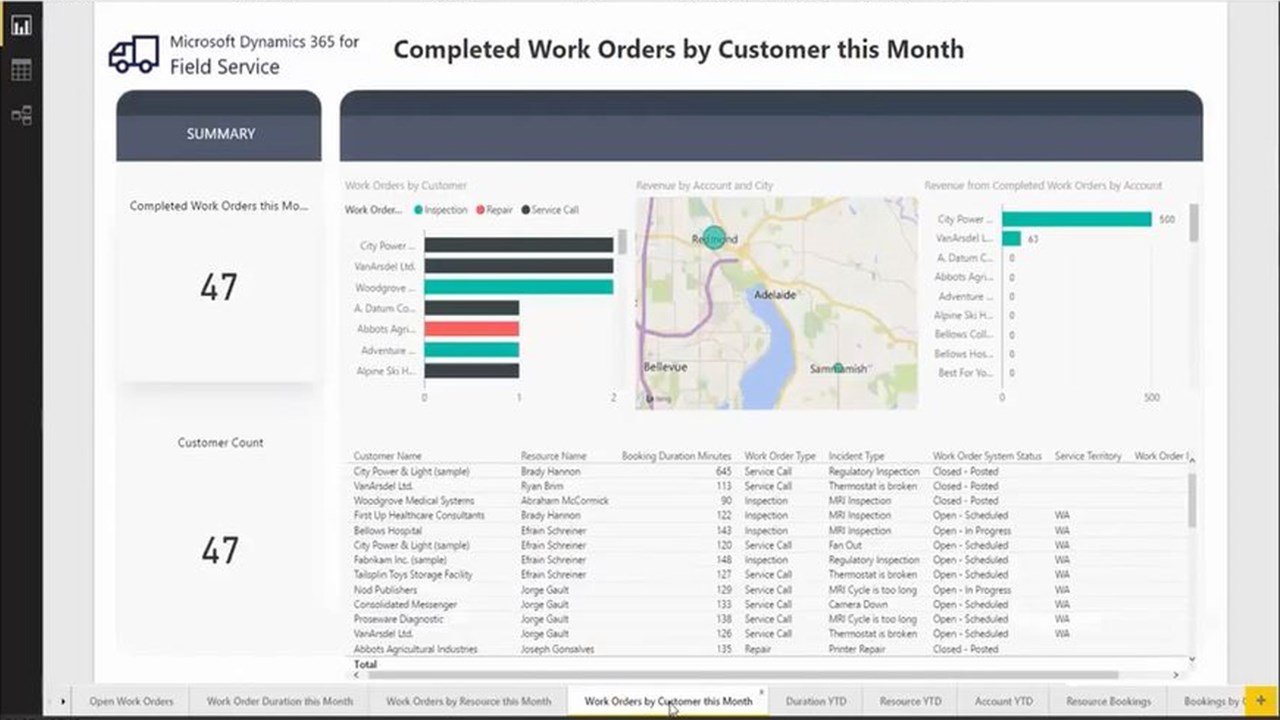The height and width of the screenshot is (720, 1280).
Task: Click the City Power bar in customer chart
Action: 518,245
